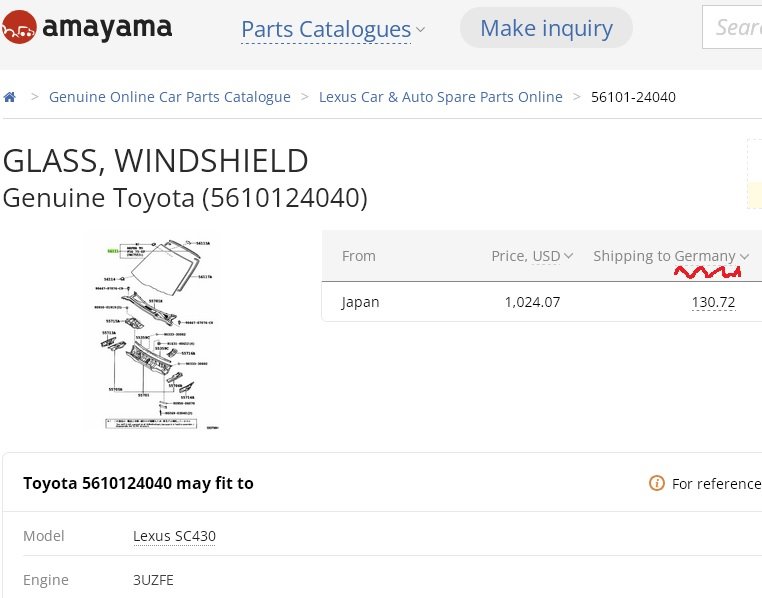
Task: Focus the Search input field
Action: tap(732, 27)
